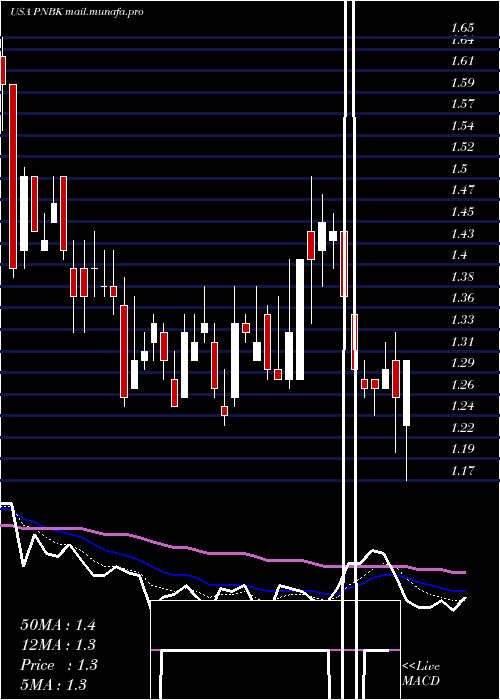This screenshot has height=700, width=500.
Task: Click the 1.57 price axis label
Action: [x=462, y=104]
